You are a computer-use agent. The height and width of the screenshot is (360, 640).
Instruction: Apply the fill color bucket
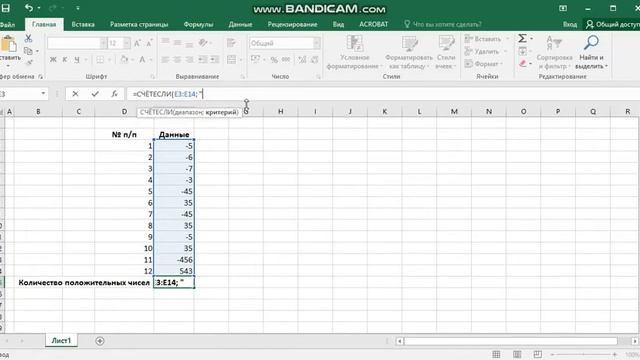tap(124, 60)
